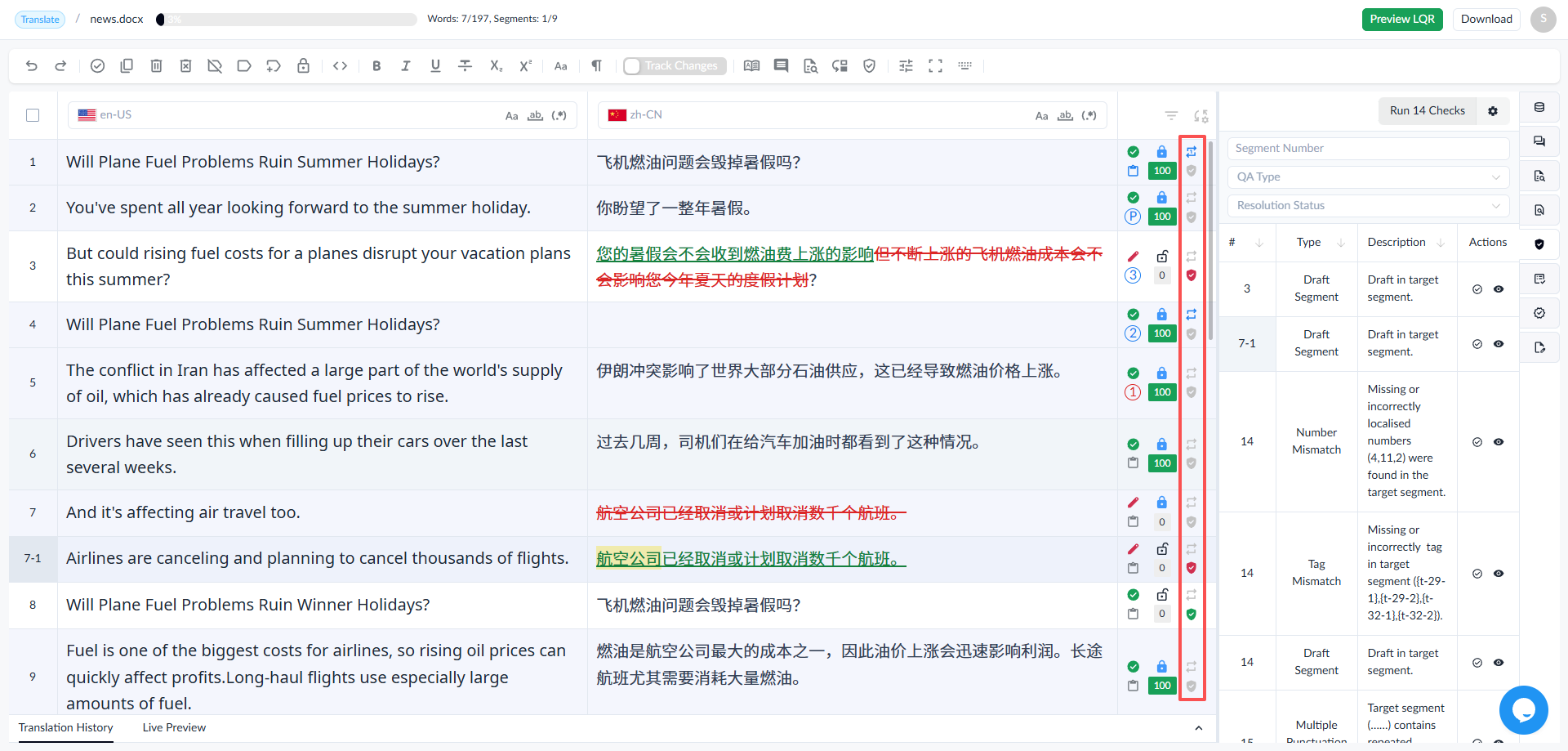Sort issues by Description column arrow

point(1441,243)
